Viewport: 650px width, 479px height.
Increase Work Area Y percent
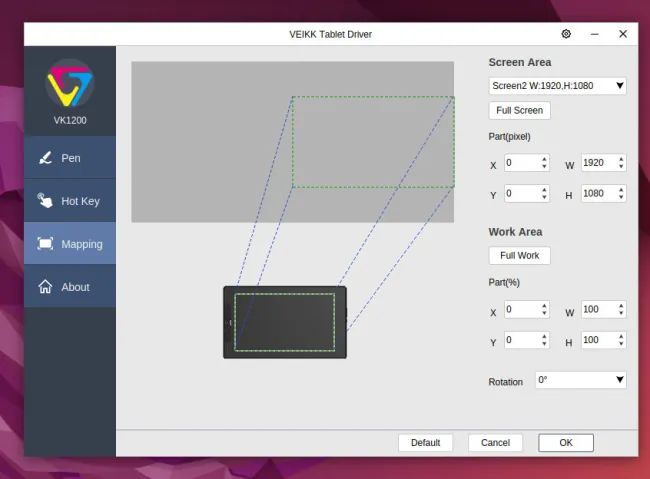click(544, 336)
